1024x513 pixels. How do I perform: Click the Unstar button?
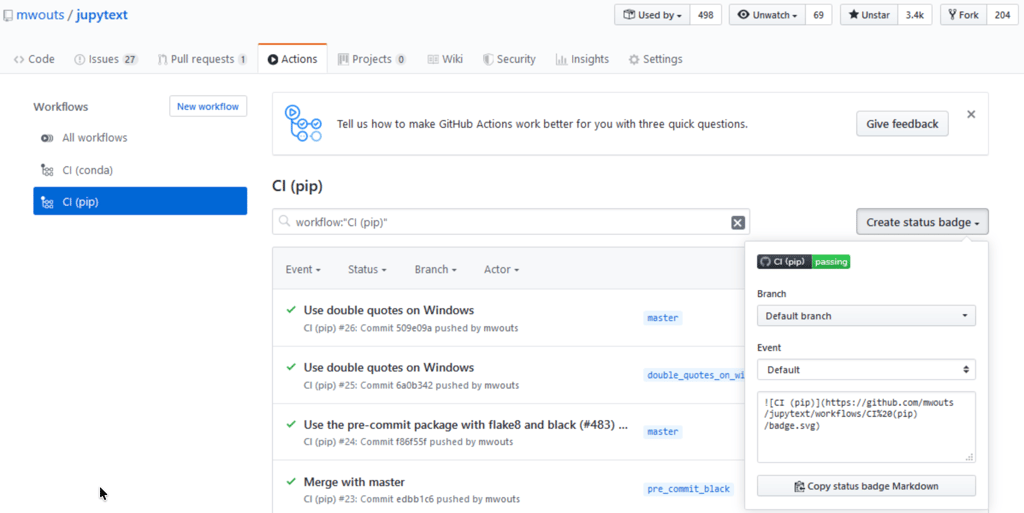tap(869, 15)
